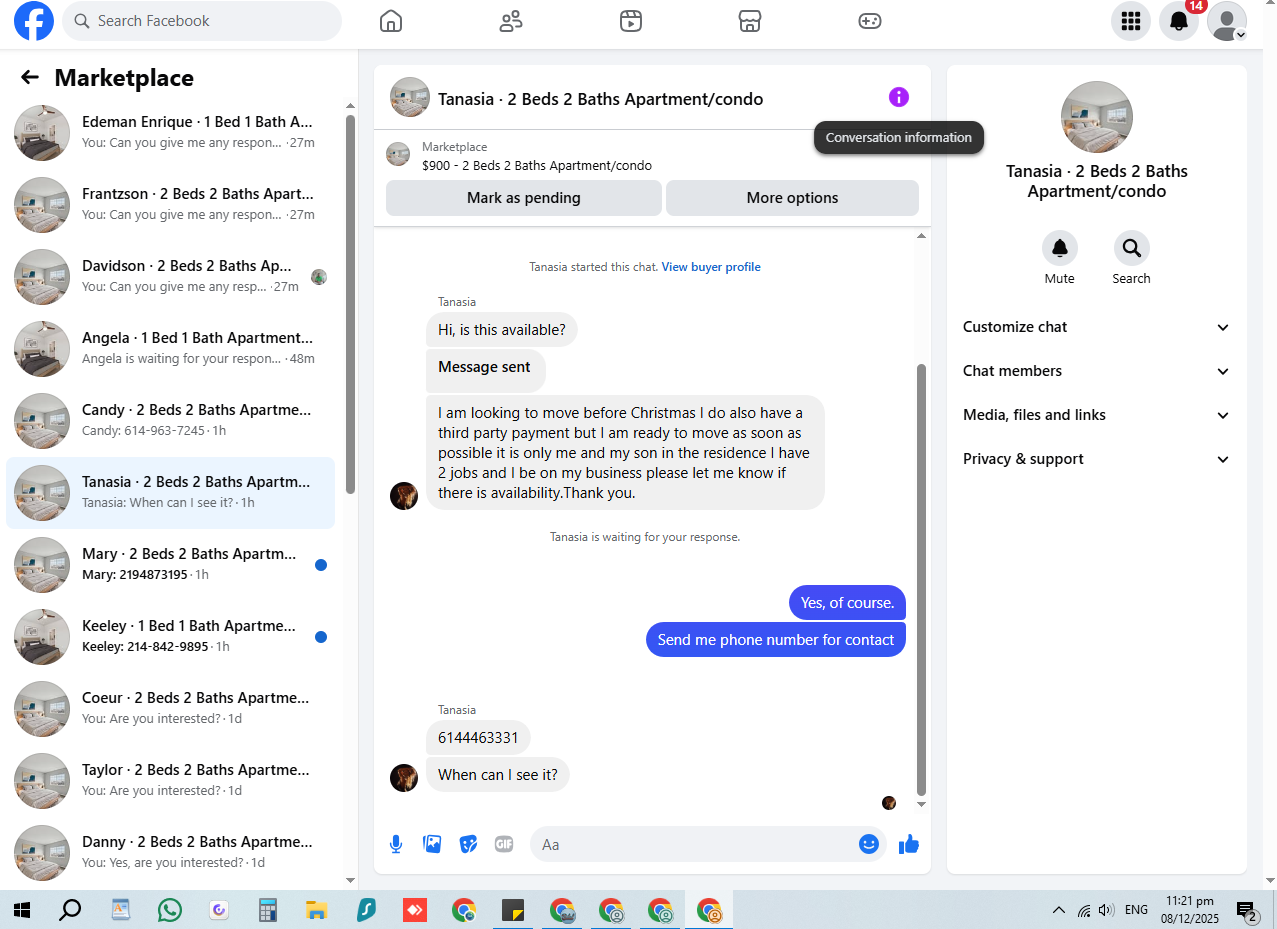The width and height of the screenshot is (1277, 929).
Task: Click the ENG language indicator
Action: pyautogui.click(x=1136, y=910)
